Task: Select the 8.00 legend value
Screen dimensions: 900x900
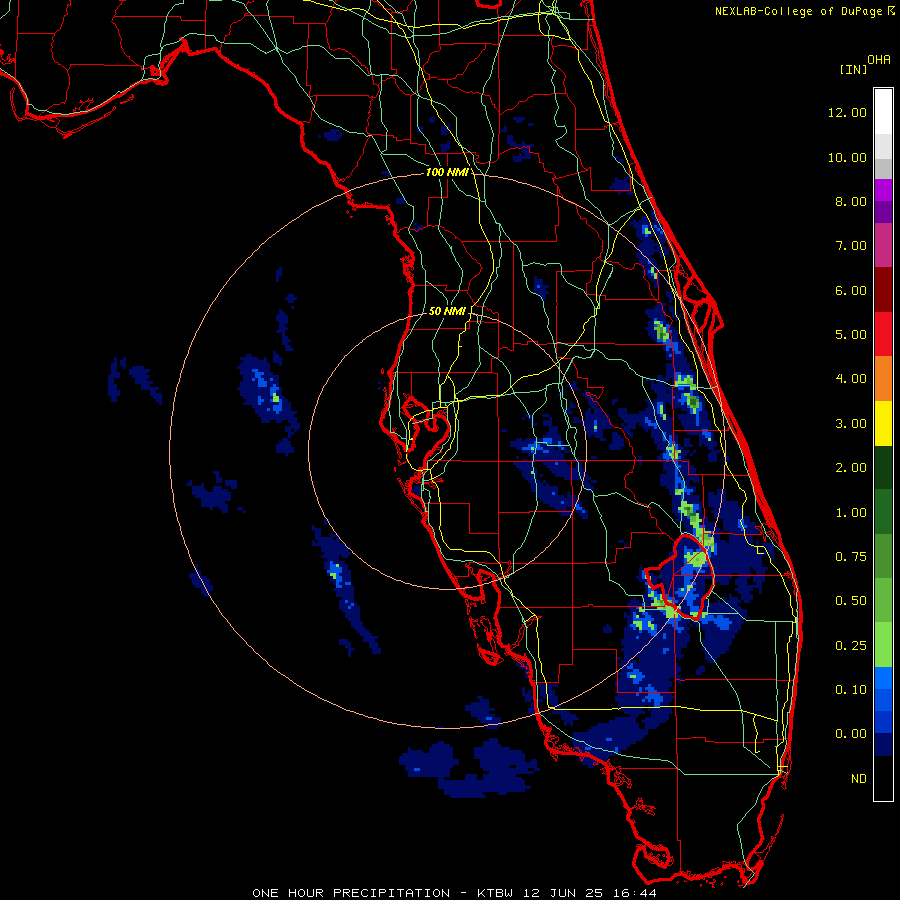Action: [851, 201]
